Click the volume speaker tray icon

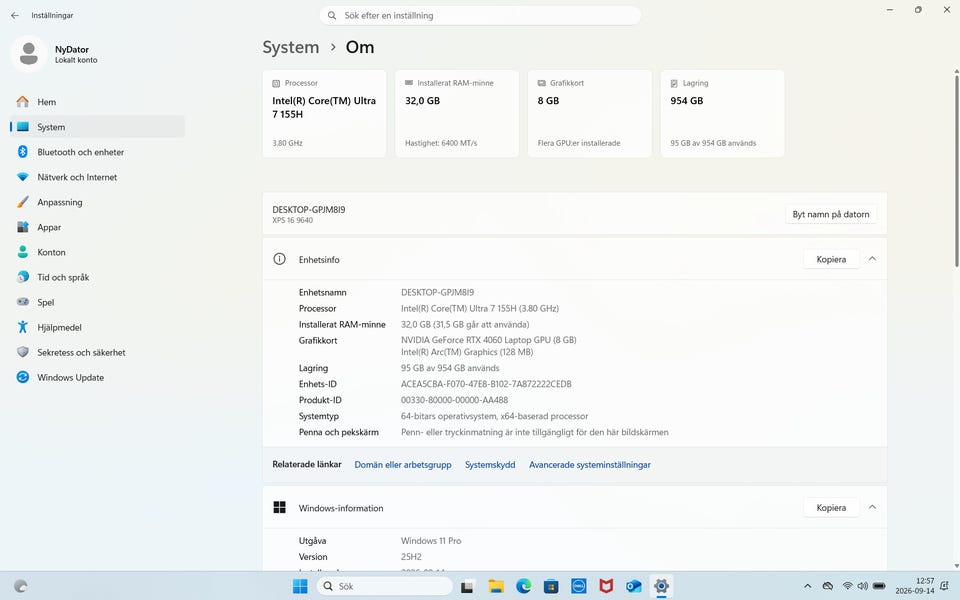(863, 586)
